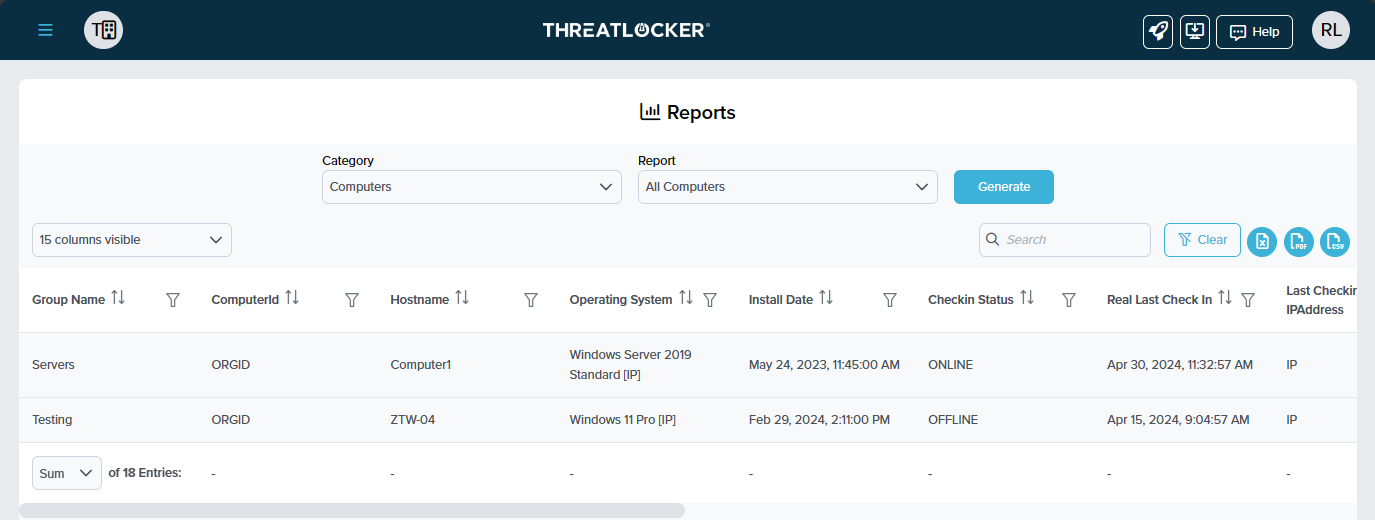The width and height of the screenshot is (1375, 520).
Task: Export report to PDF icon
Action: pos(1298,241)
